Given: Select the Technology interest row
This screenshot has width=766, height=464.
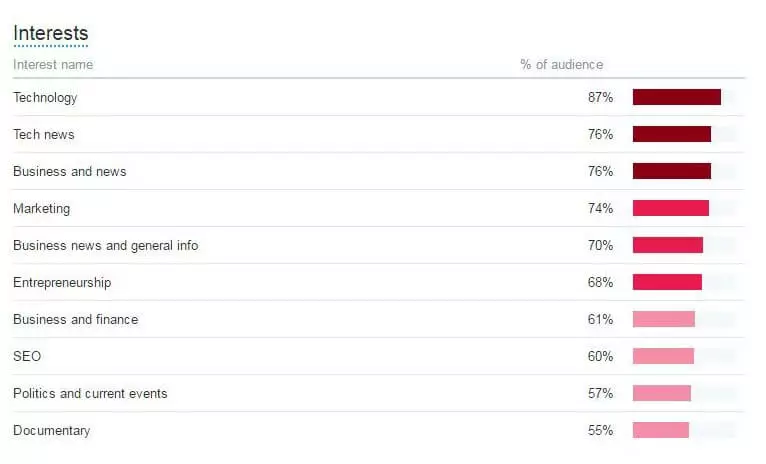Looking at the screenshot, I should (x=45, y=98).
